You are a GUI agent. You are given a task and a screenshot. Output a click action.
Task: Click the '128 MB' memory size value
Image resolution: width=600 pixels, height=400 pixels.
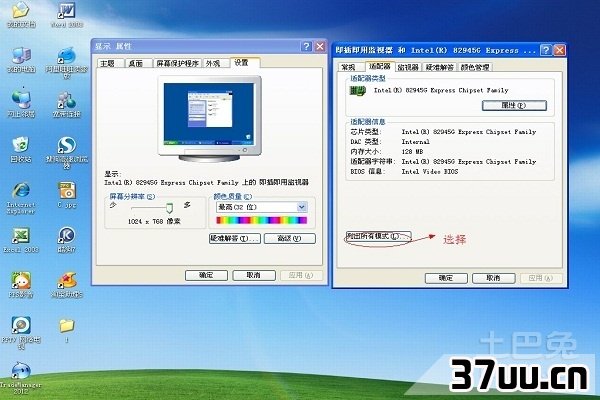click(x=412, y=152)
